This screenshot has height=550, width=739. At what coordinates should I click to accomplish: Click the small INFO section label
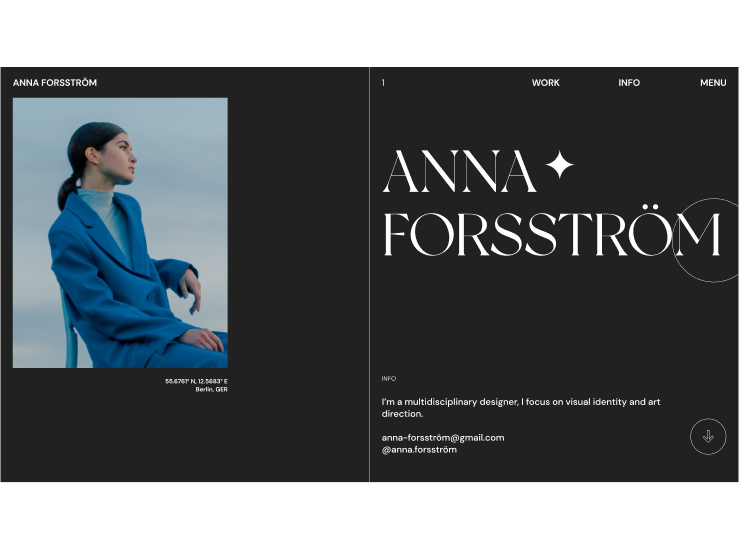click(x=388, y=378)
